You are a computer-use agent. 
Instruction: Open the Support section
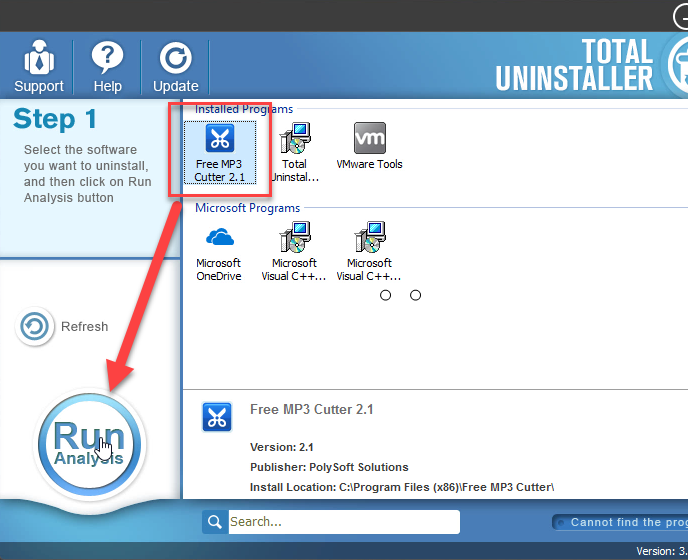(x=39, y=67)
